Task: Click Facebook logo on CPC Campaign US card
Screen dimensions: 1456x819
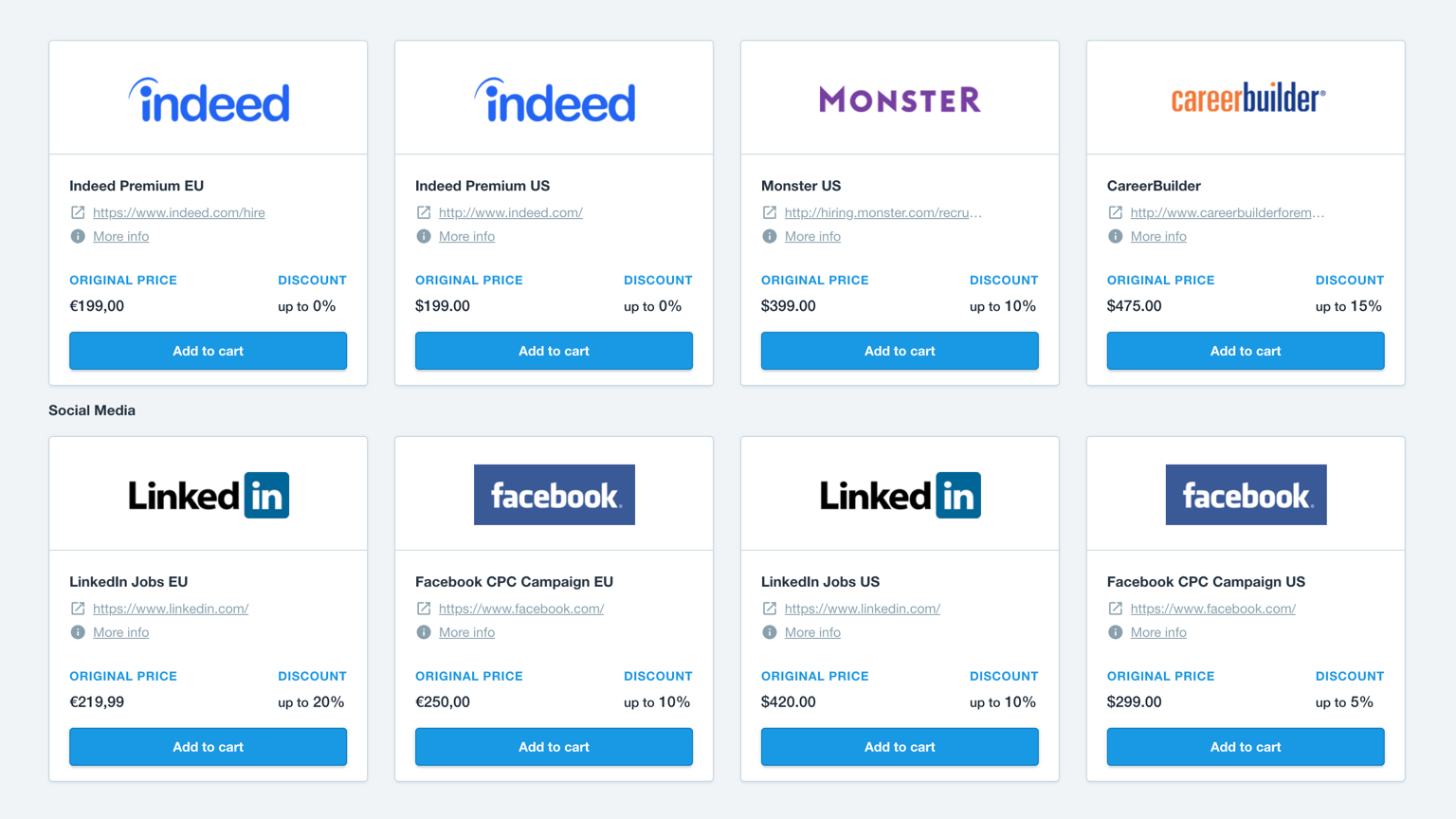Action: click(1246, 495)
